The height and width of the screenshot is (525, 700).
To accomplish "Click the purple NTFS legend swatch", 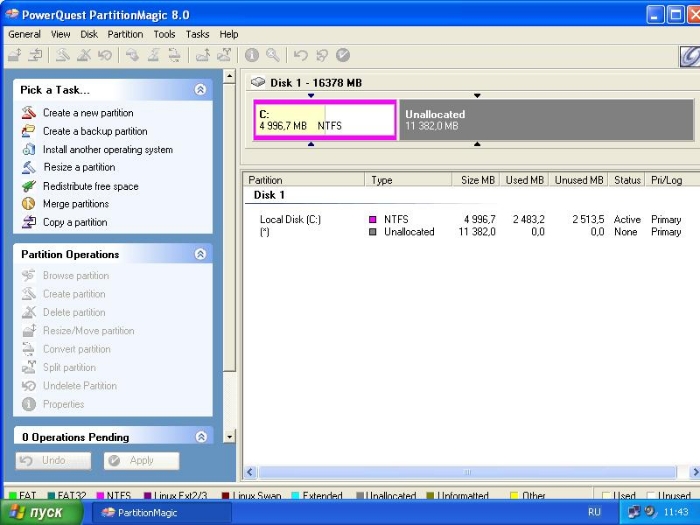I will point(100,496).
